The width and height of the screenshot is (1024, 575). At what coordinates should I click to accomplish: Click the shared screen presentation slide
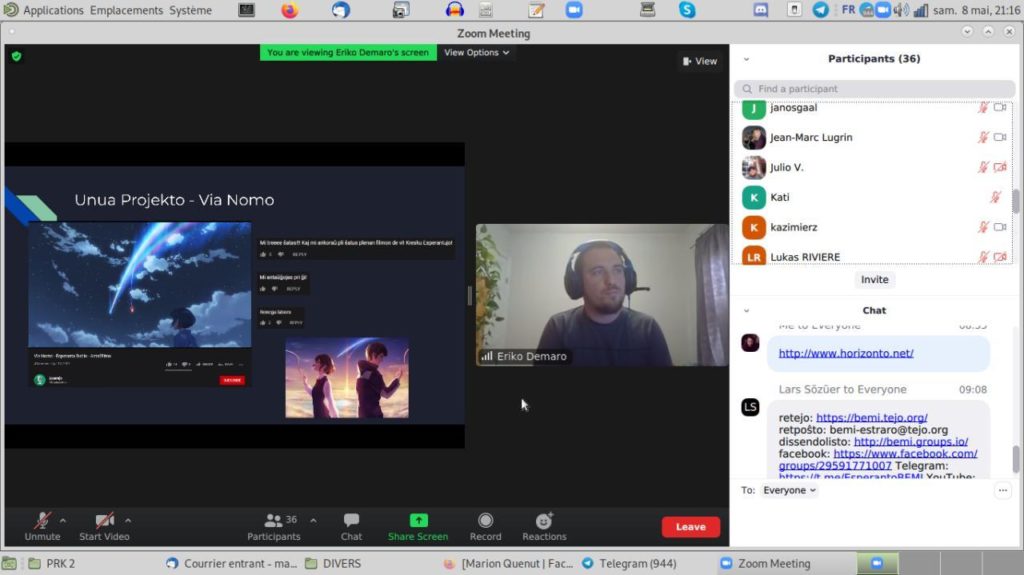pos(235,295)
